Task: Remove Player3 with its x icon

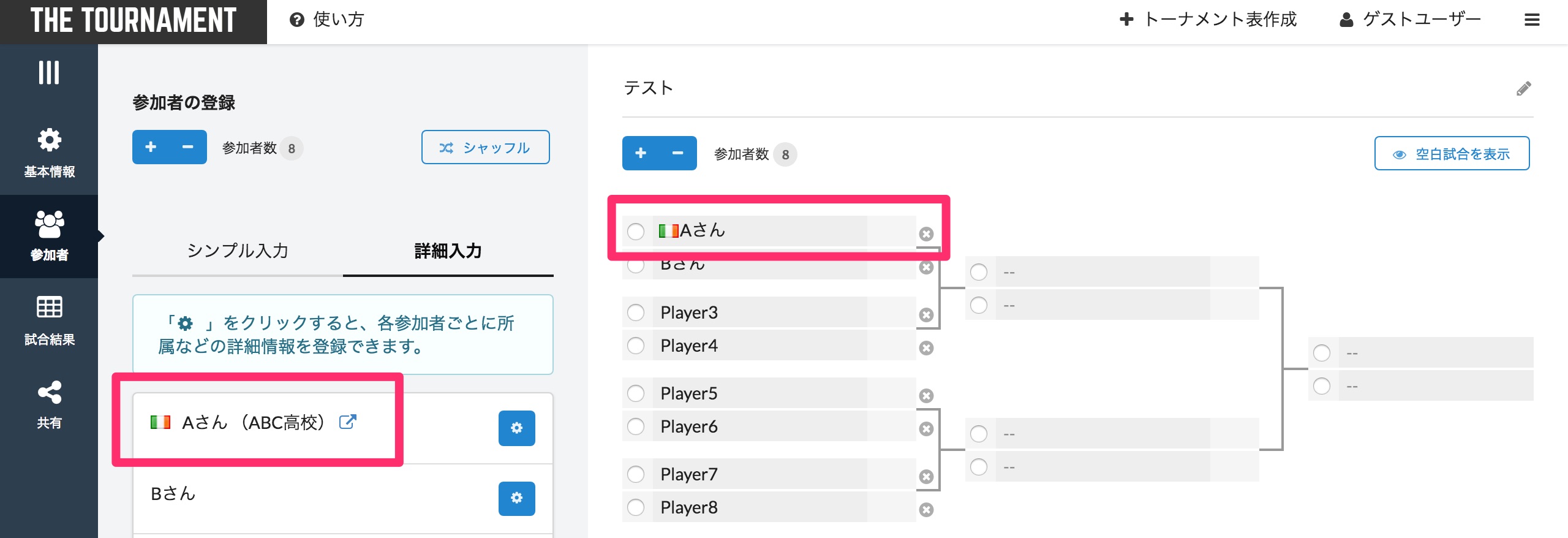Action: click(926, 315)
